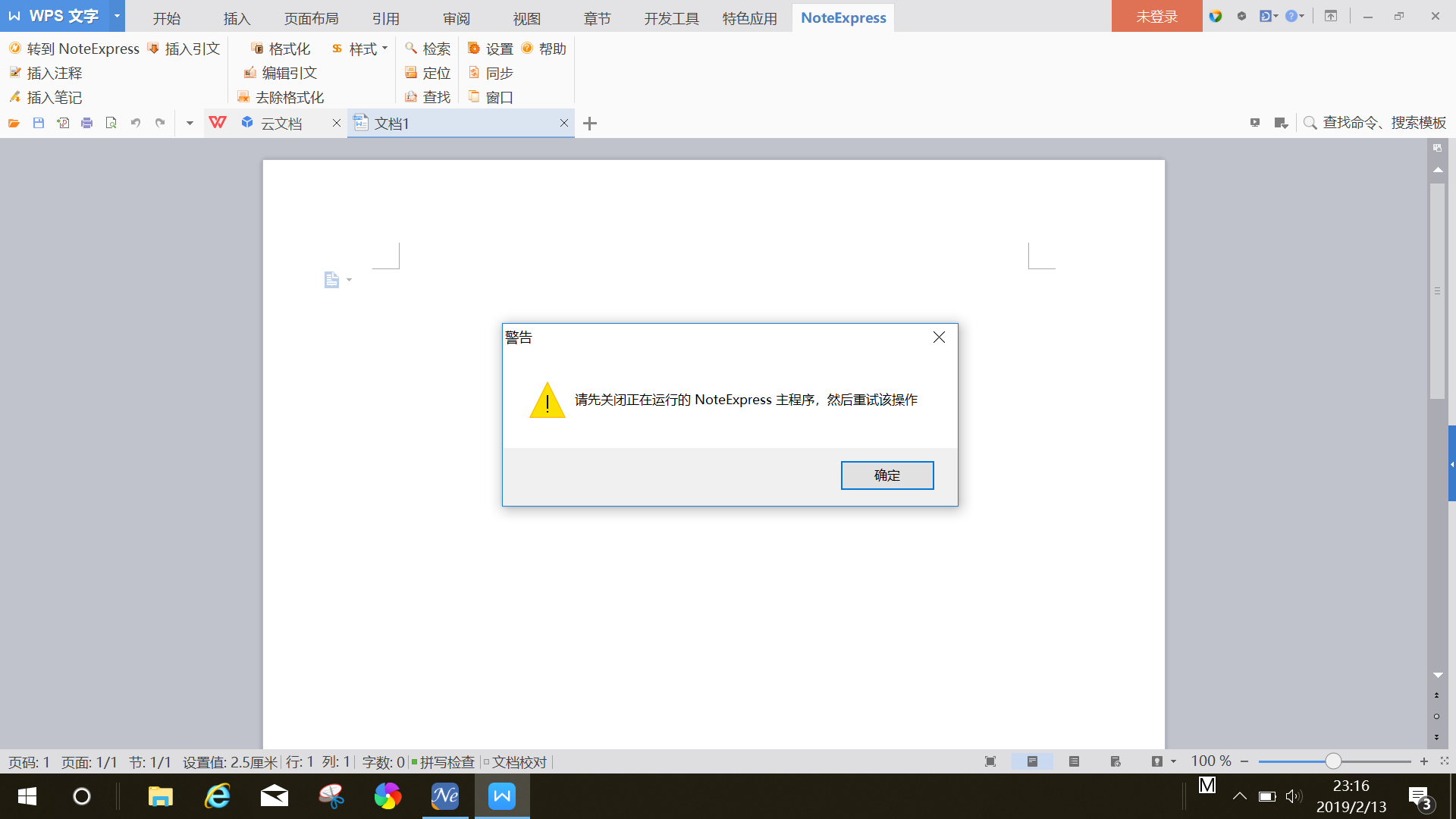The image size is (1456, 819).
Task: Open the 审阅 ribbon tab
Action: [x=457, y=18]
